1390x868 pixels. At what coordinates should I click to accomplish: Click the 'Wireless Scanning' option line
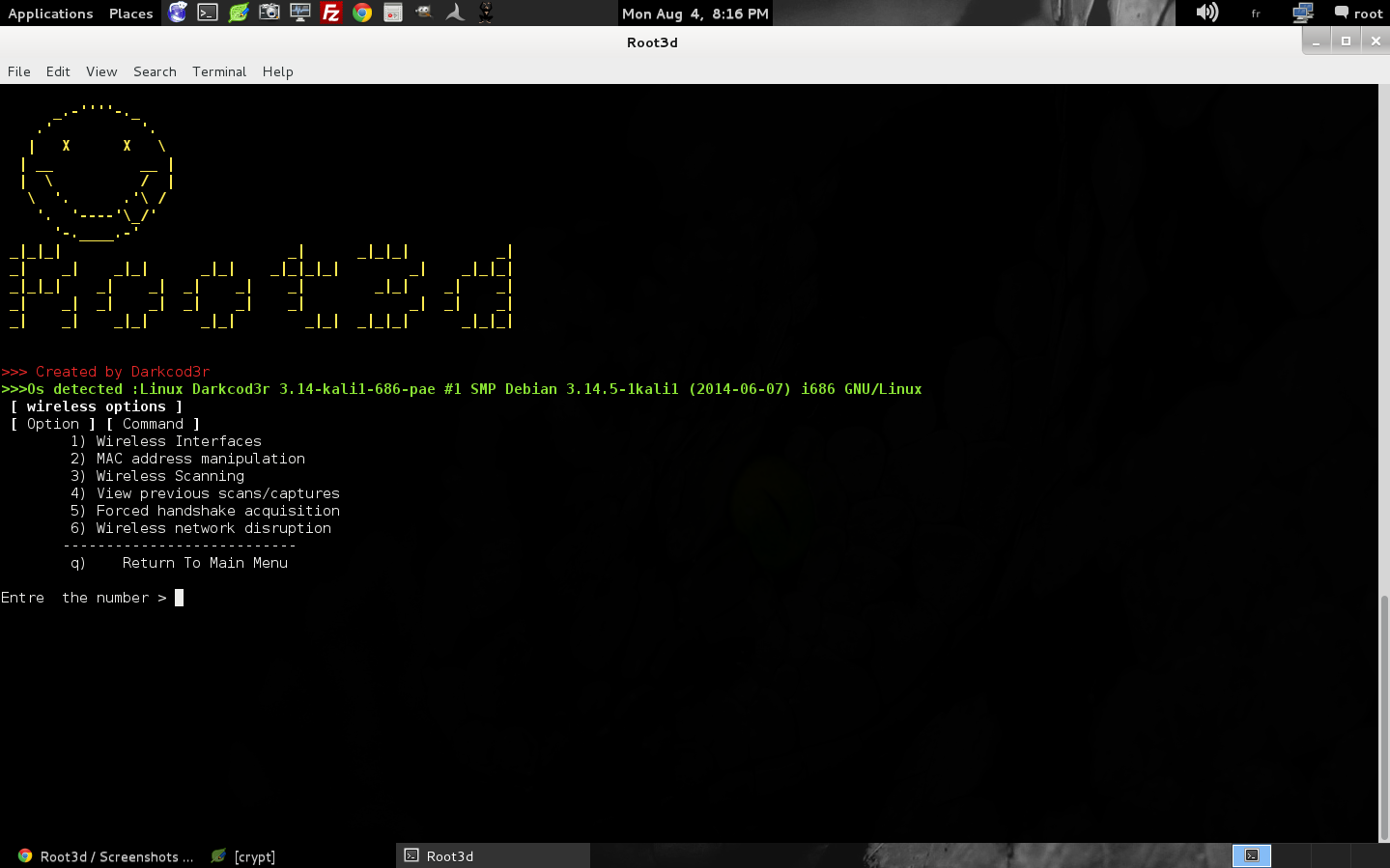157,476
